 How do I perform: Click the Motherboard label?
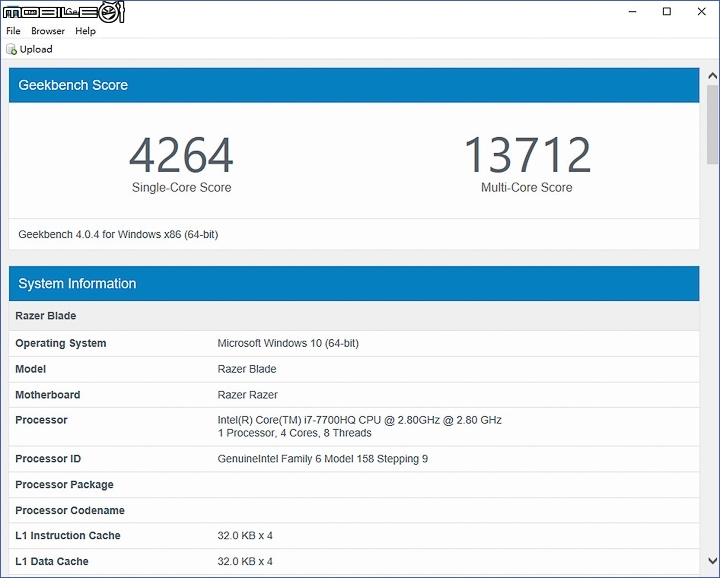click(48, 395)
